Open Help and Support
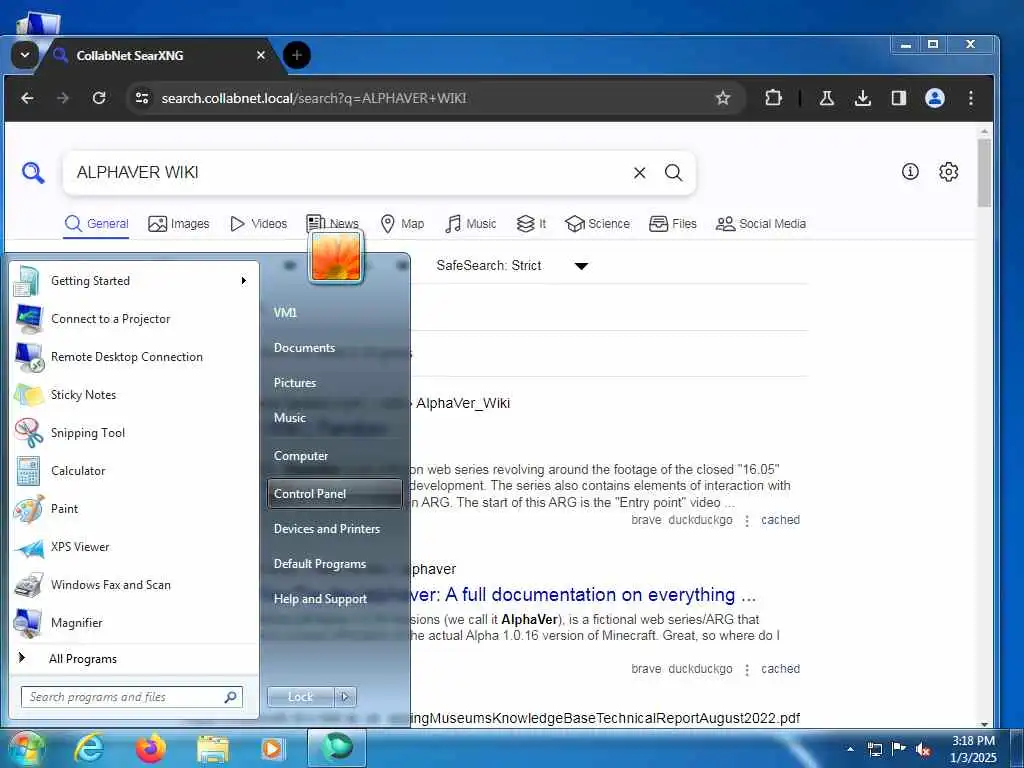The height and width of the screenshot is (768, 1024). point(334,599)
